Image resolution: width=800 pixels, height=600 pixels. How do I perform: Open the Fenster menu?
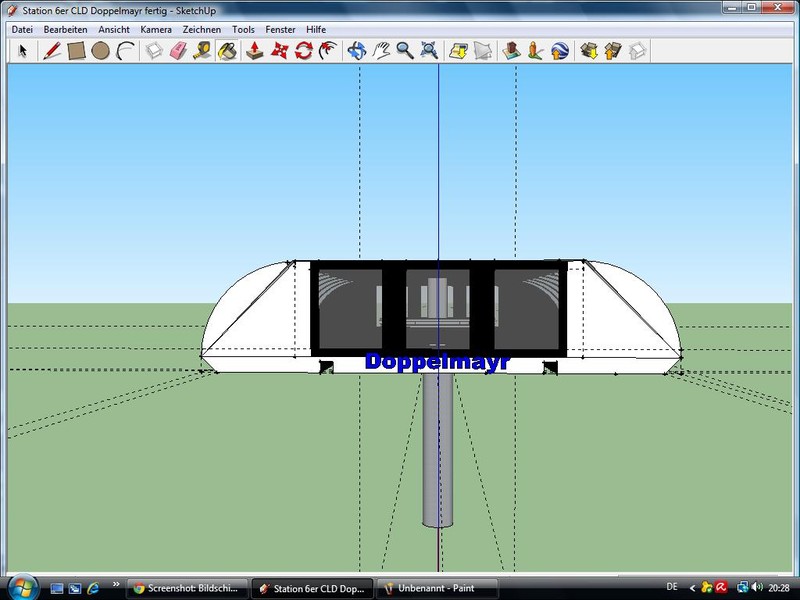coord(280,30)
